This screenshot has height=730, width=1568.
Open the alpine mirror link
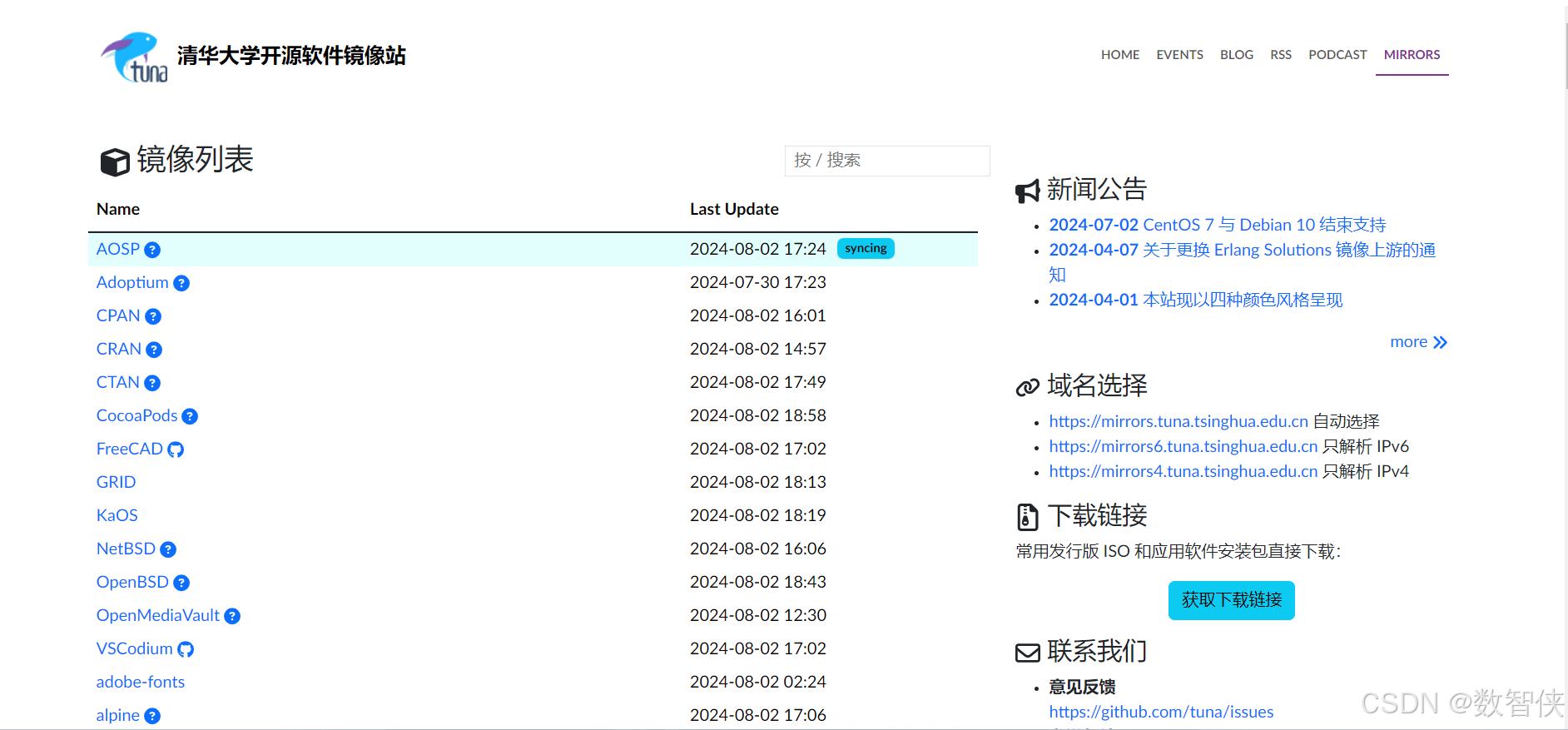pyautogui.click(x=118, y=715)
